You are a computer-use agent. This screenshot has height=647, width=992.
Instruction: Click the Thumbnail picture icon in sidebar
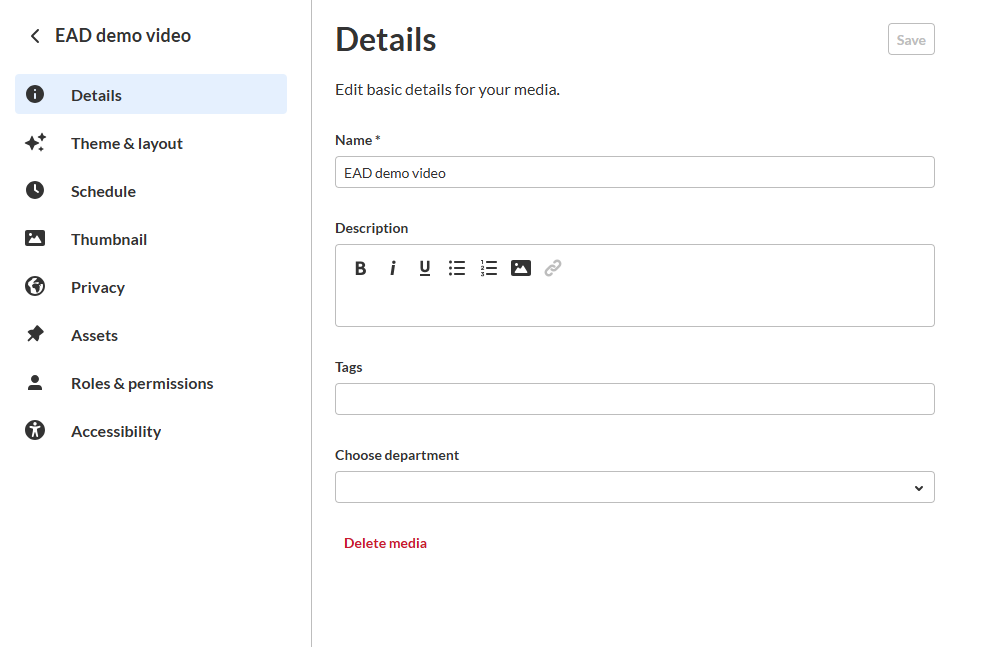[x=35, y=238]
